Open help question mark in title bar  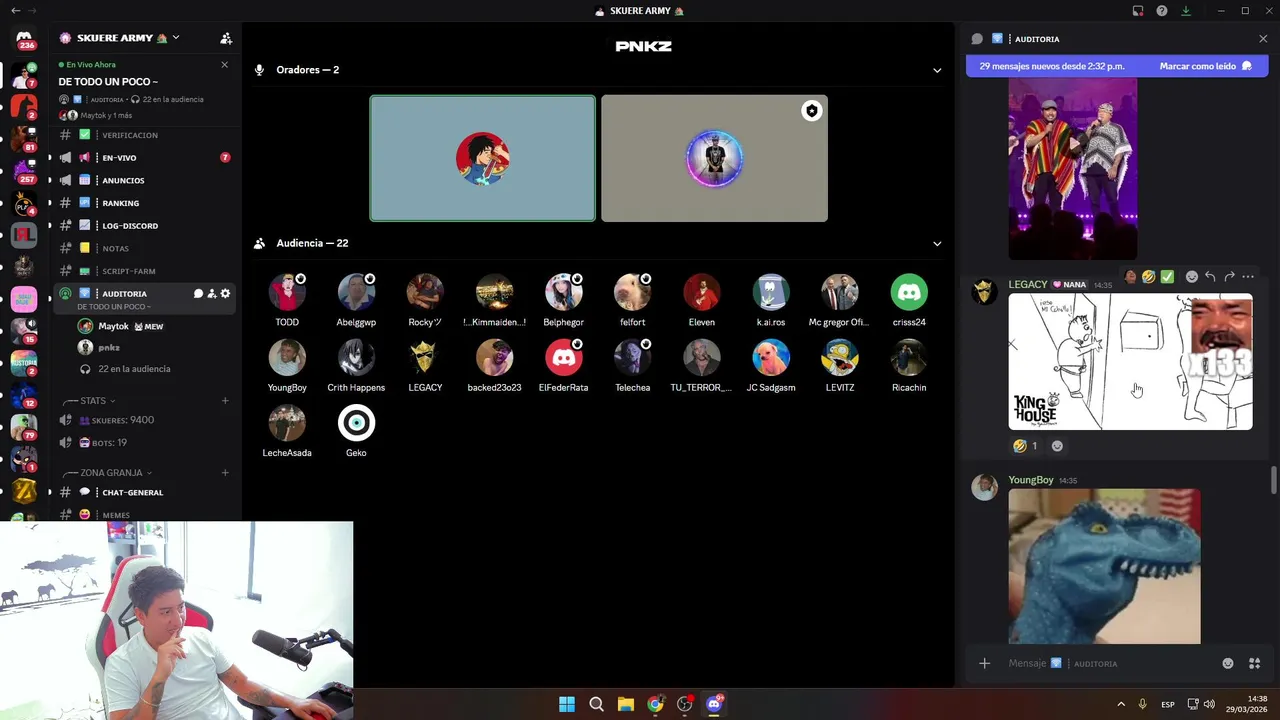[1162, 11]
